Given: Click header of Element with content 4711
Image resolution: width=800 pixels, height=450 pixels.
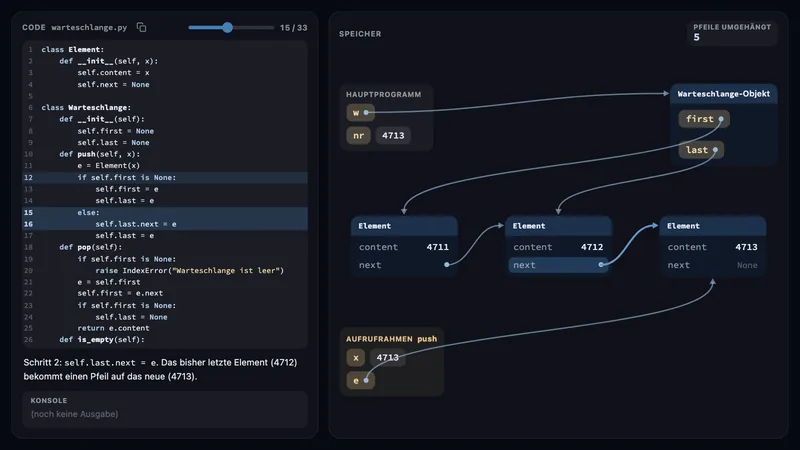Looking at the screenshot, I should tap(404, 226).
